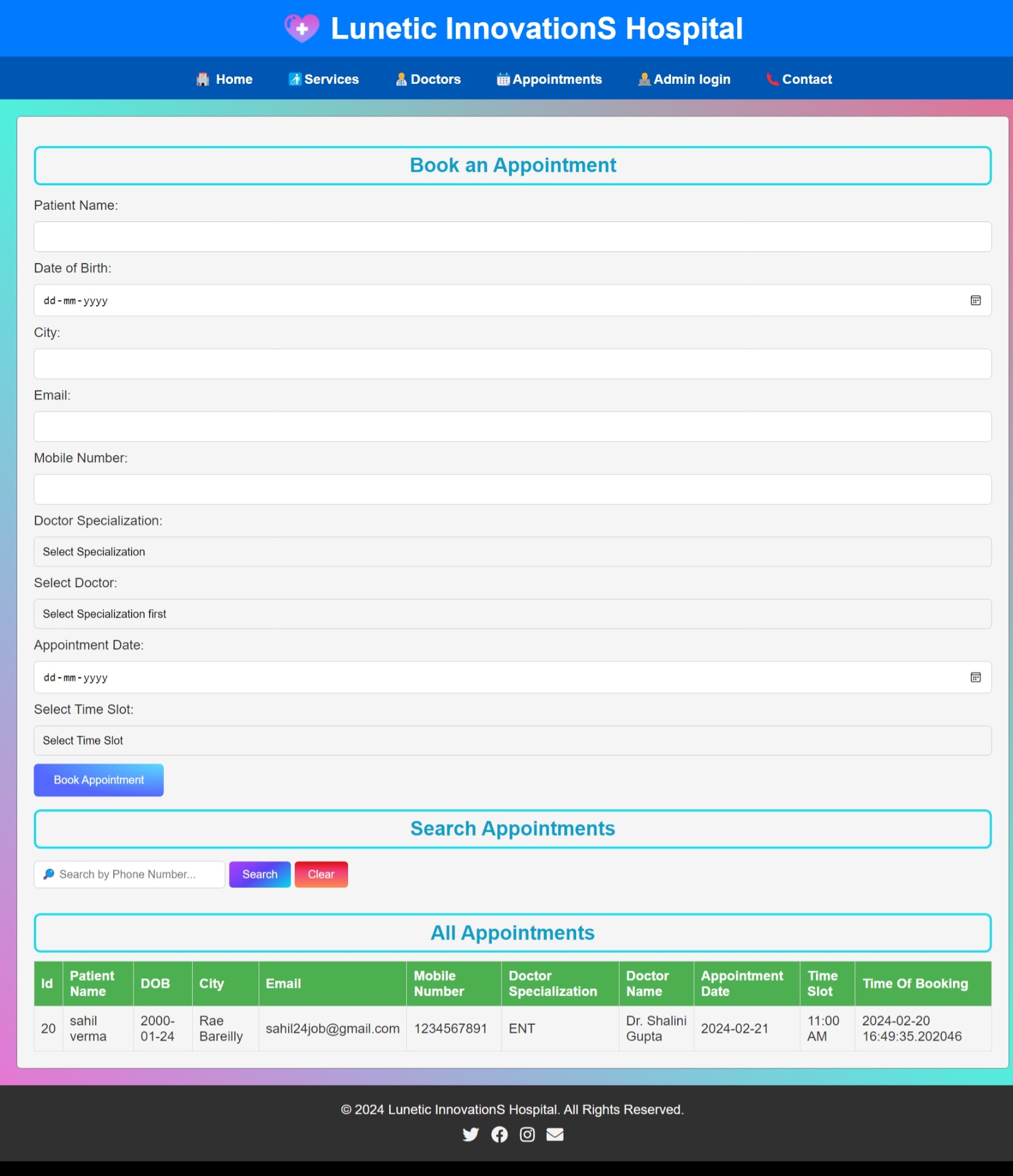Go to Home in the navigation bar
Screen dimensions: 1013x1176
pyautogui.click(x=224, y=79)
